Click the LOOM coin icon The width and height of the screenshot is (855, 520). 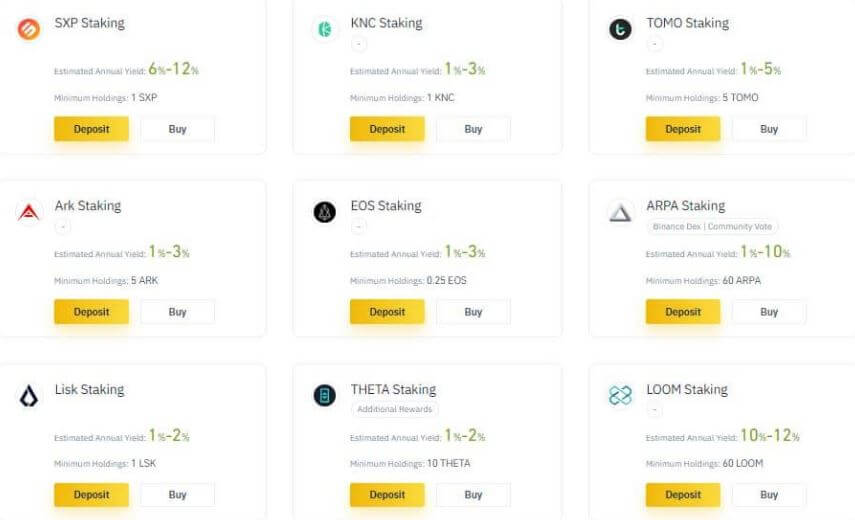[620, 396]
